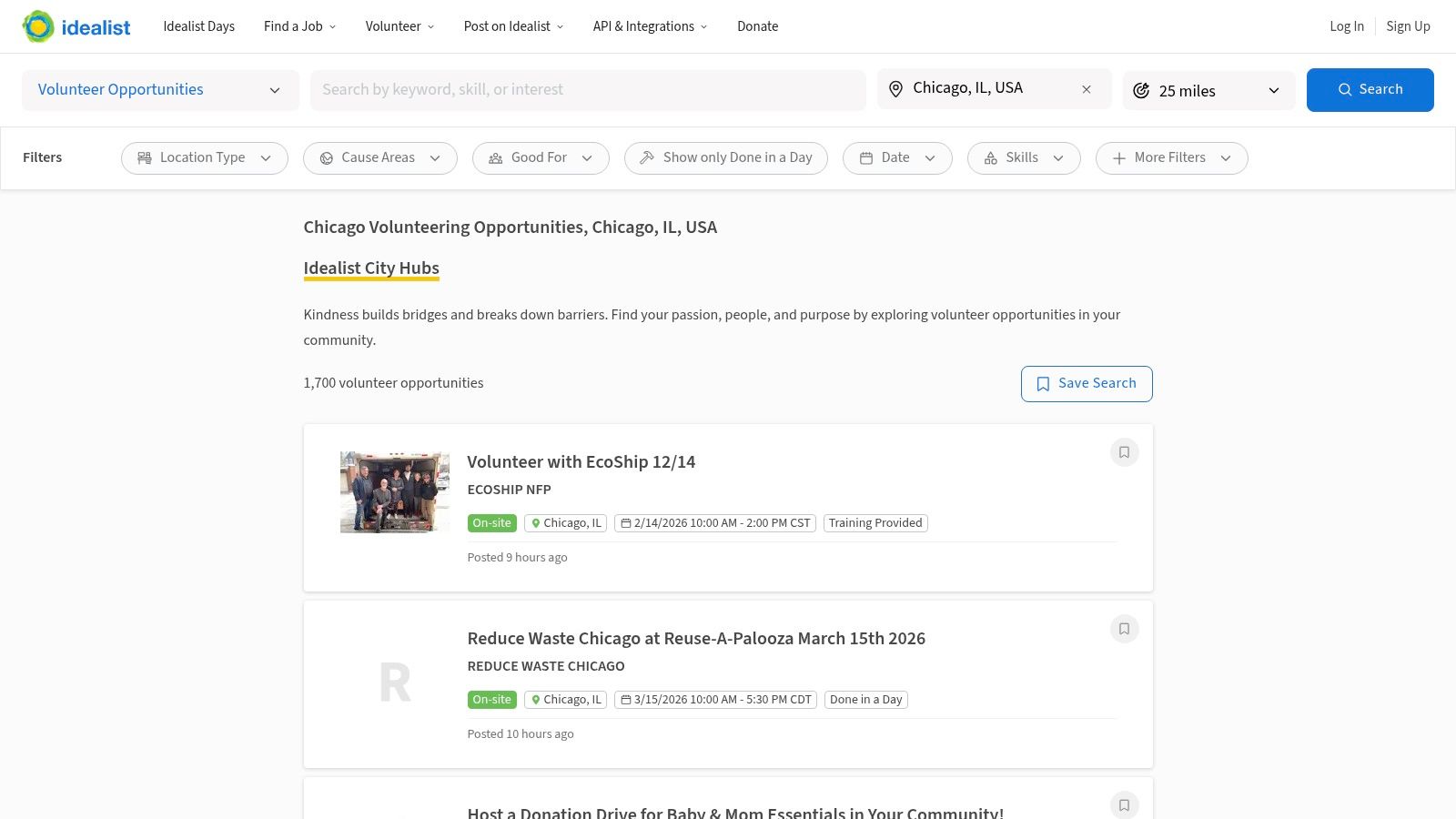Open the Volunteer menu
The width and height of the screenshot is (1456, 819).
[x=399, y=26]
